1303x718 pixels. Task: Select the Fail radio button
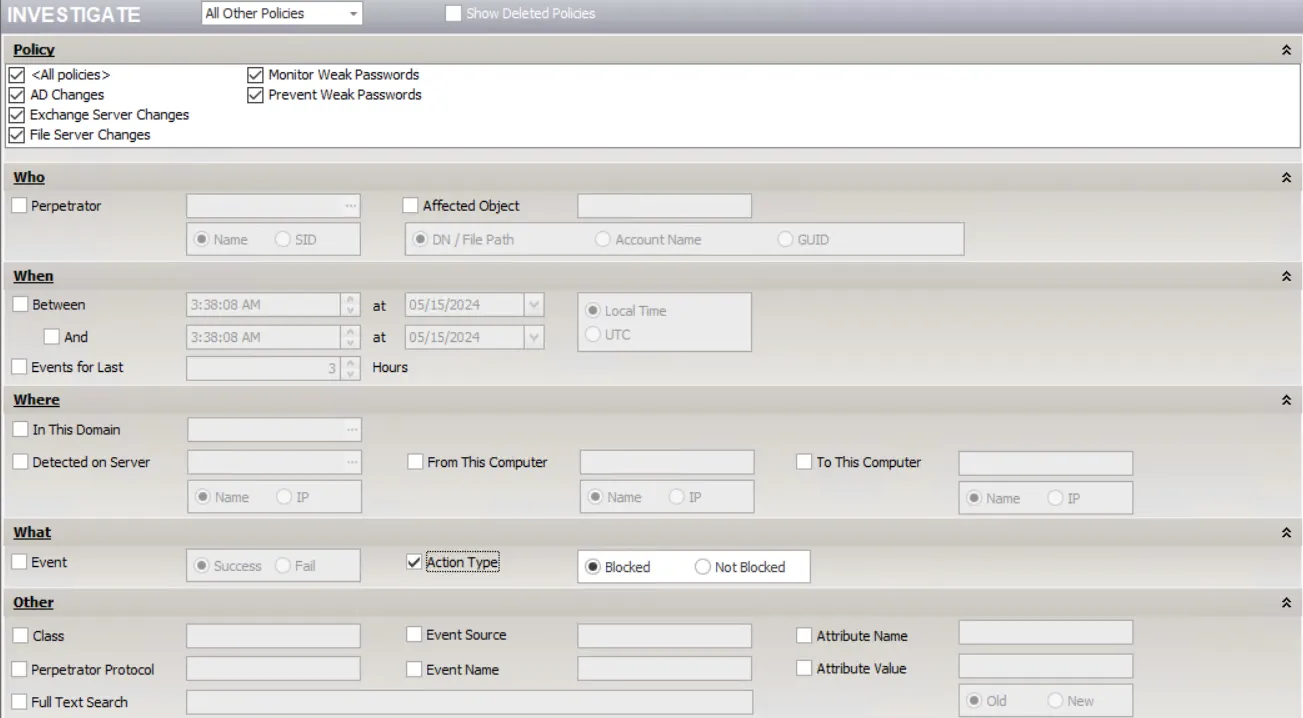282,566
